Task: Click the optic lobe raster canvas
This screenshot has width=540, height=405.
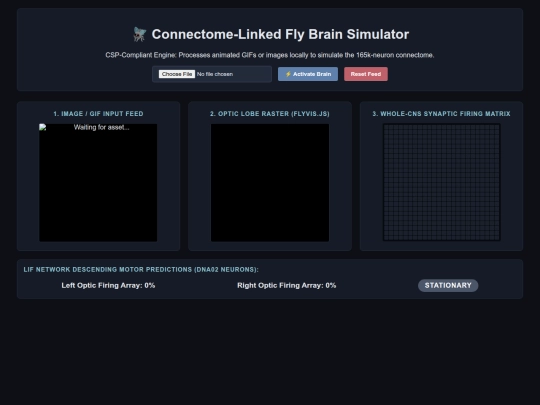Action: click(270, 183)
